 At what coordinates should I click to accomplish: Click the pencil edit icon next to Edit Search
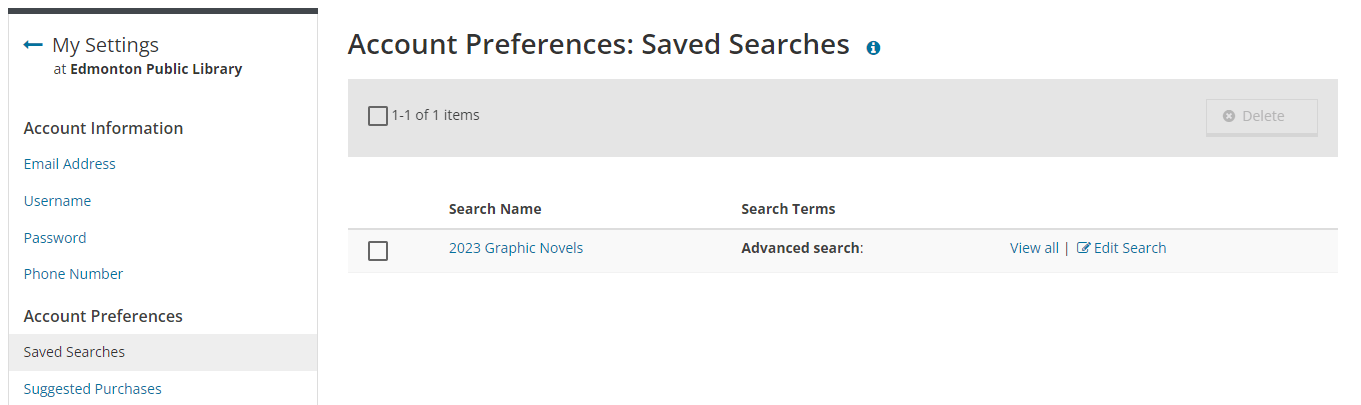[x=1083, y=248]
